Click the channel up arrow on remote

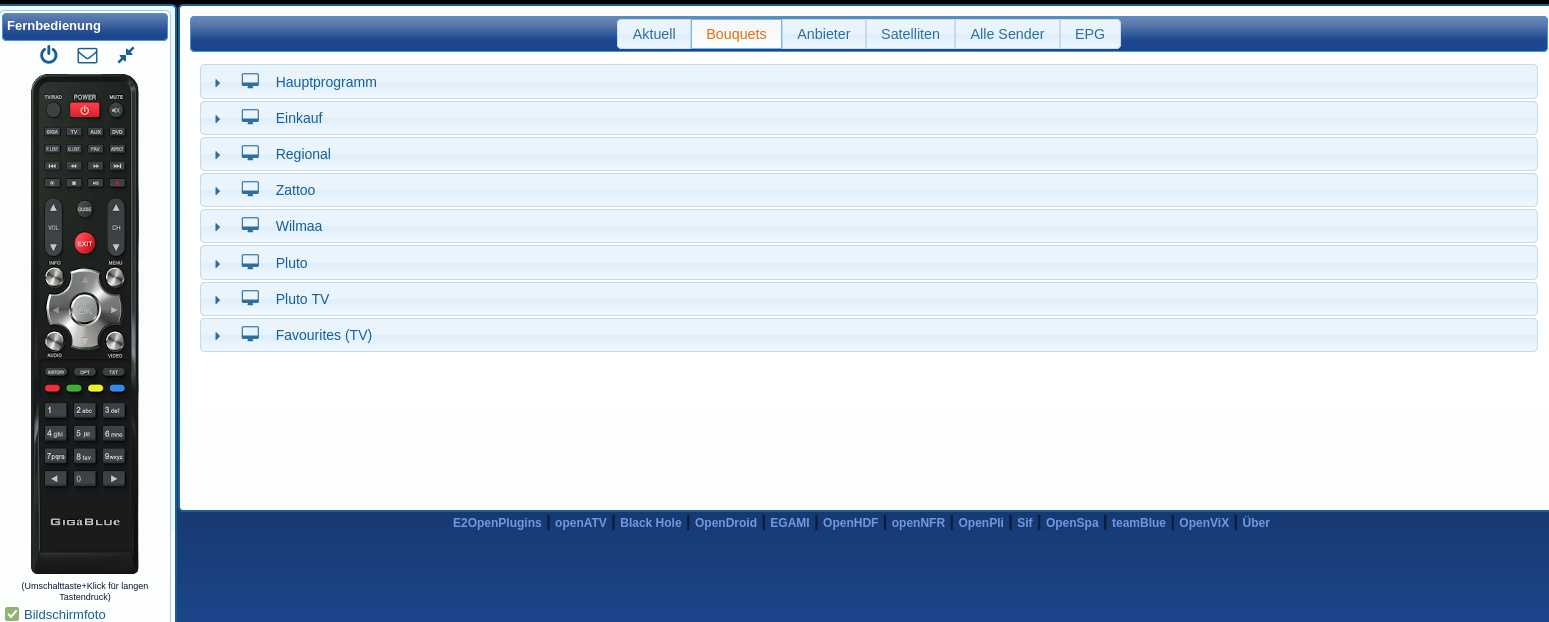pos(116,208)
